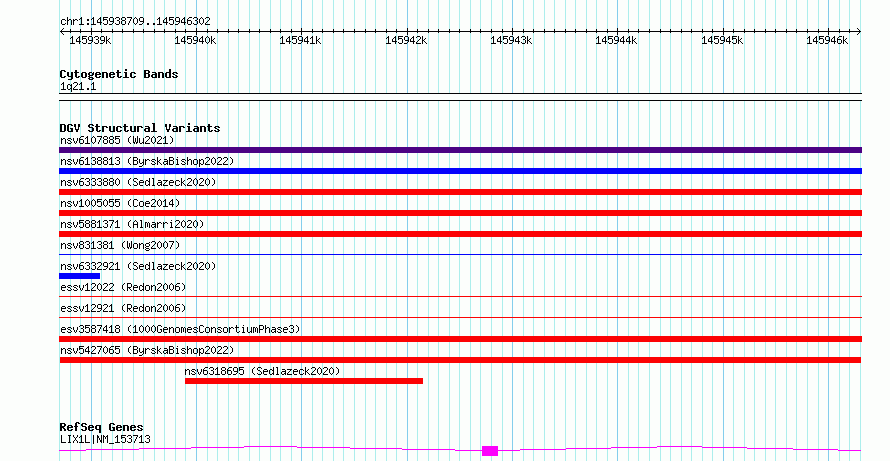Select the dark purple nsv6107885 variant bar
The image size is (890, 461).
(460, 150)
